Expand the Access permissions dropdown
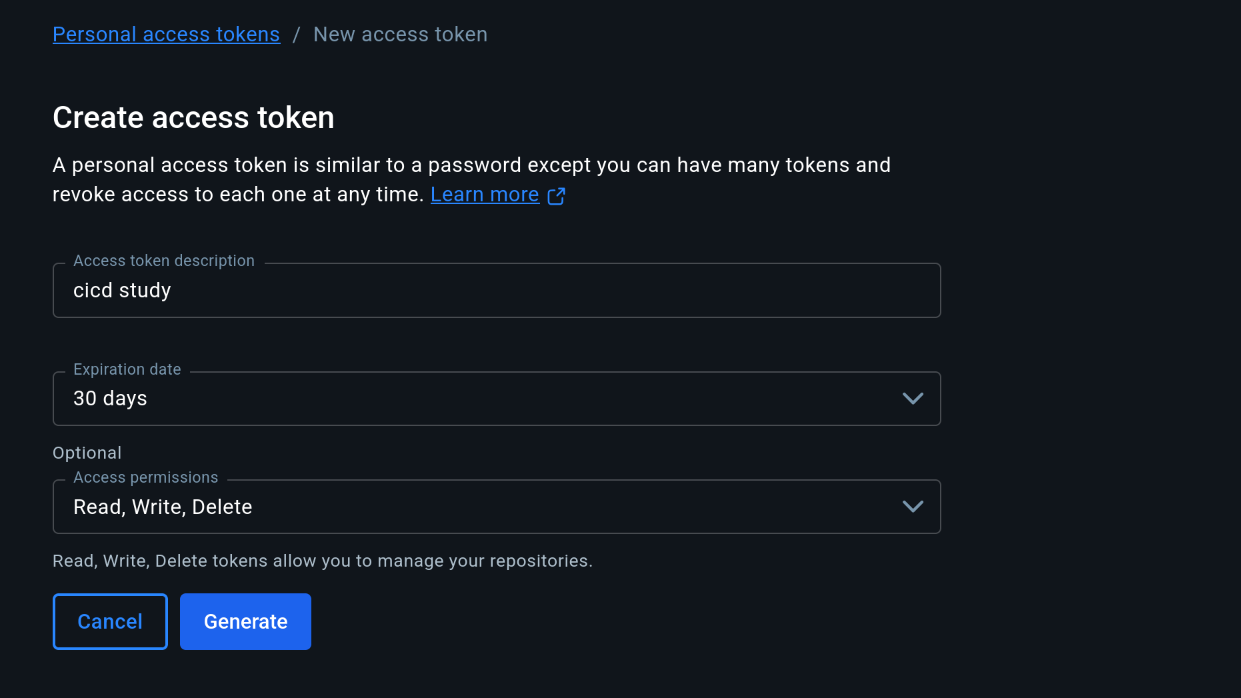The image size is (1241, 698). click(496, 506)
